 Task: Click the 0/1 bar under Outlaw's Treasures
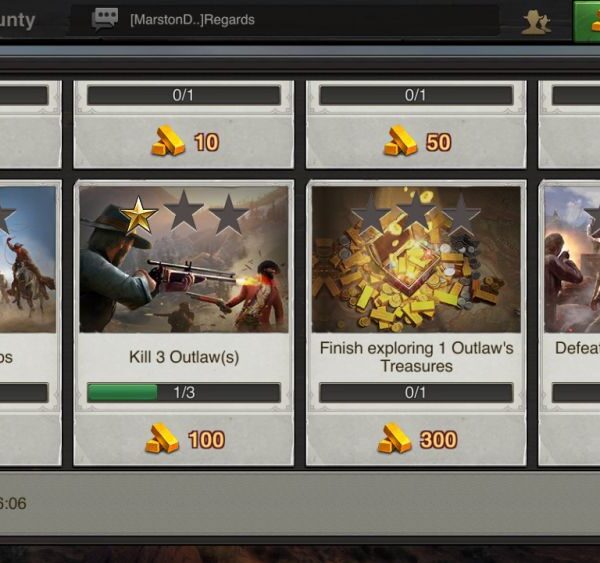(x=416, y=392)
